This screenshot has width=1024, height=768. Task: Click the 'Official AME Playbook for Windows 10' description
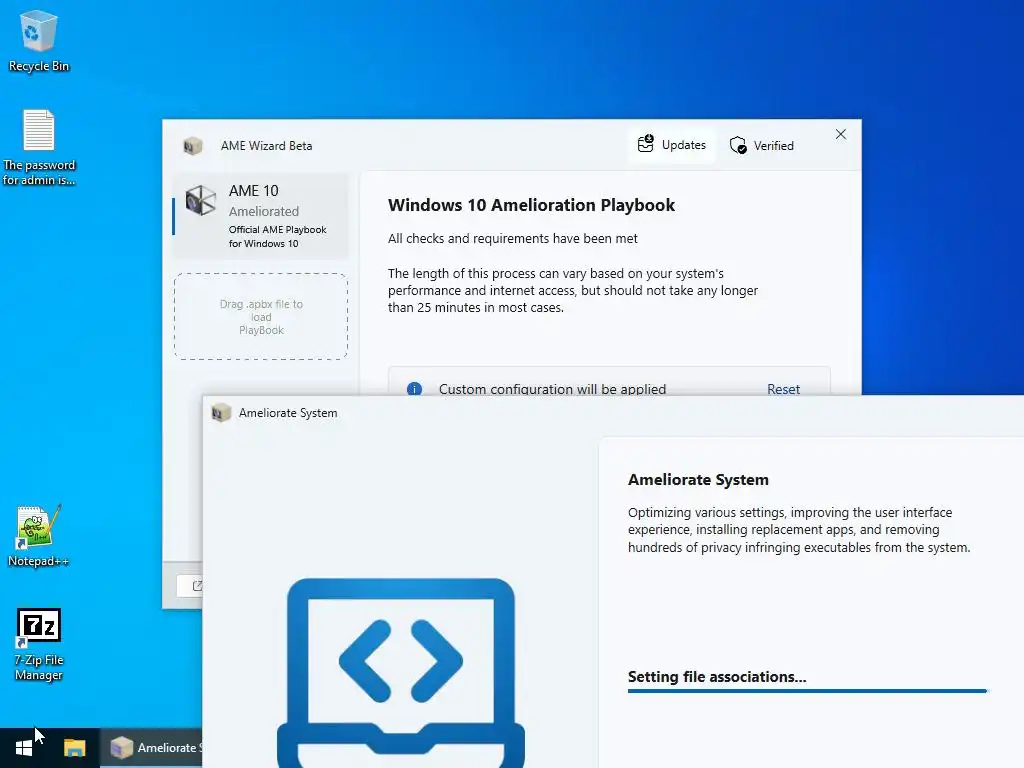point(277,236)
